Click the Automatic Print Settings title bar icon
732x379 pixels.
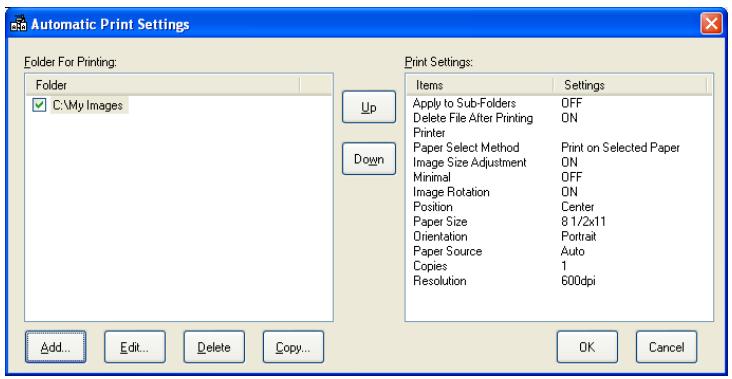(18, 24)
